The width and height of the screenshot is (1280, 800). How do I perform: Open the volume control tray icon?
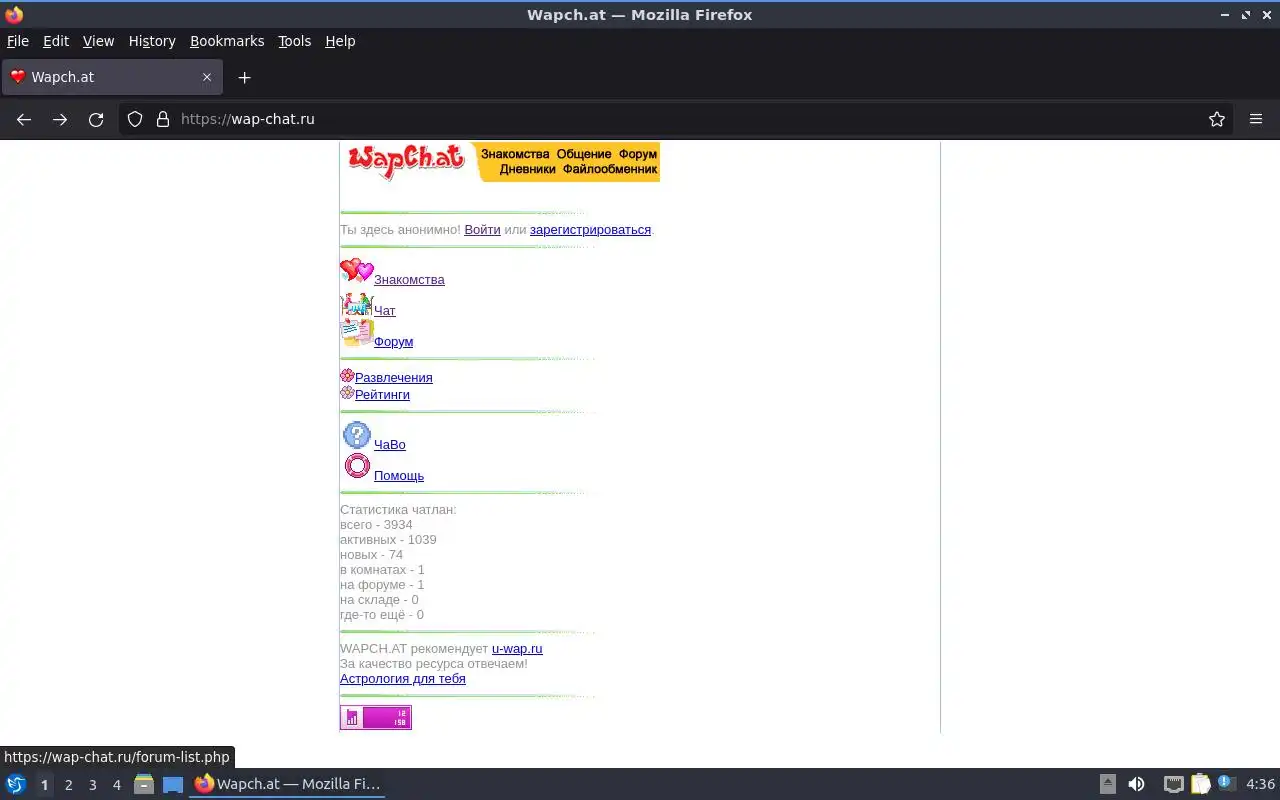pos(1136,785)
